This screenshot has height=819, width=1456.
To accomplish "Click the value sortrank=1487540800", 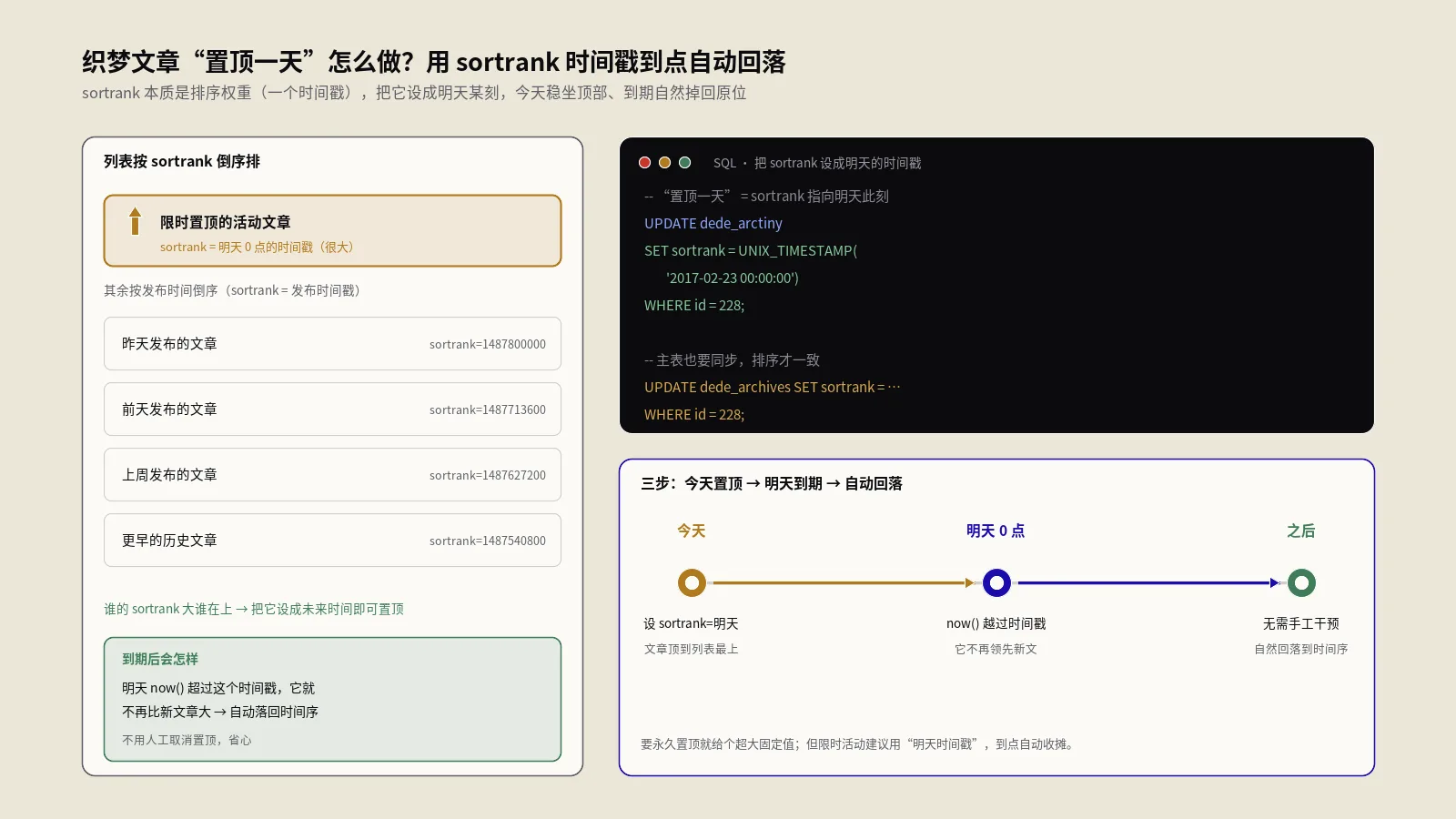I will coord(488,541).
